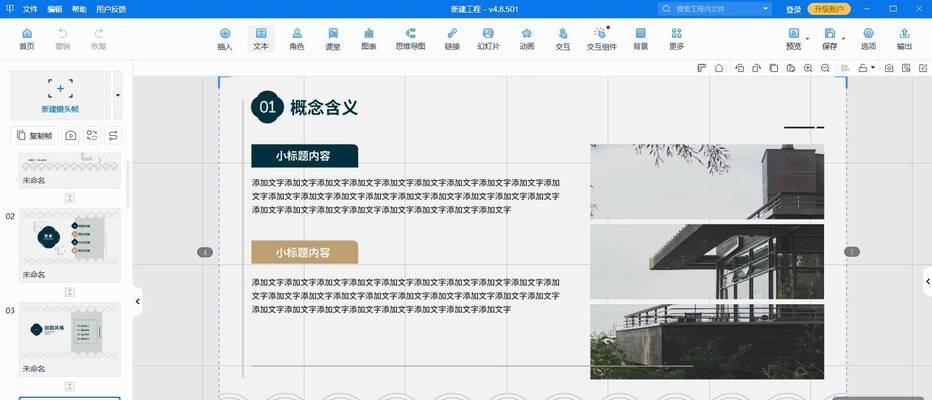Open the 幻灯片 slideshow tool
932x400 pixels.
[488, 39]
